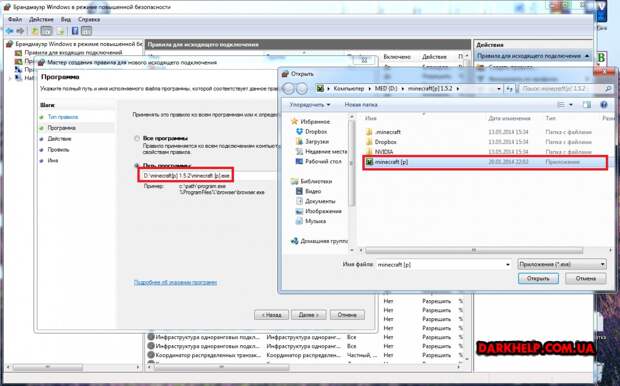The height and width of the screenshot is (386, 620).
Task: Open the Подробнее об указании программ link
Action: point(175,282)
